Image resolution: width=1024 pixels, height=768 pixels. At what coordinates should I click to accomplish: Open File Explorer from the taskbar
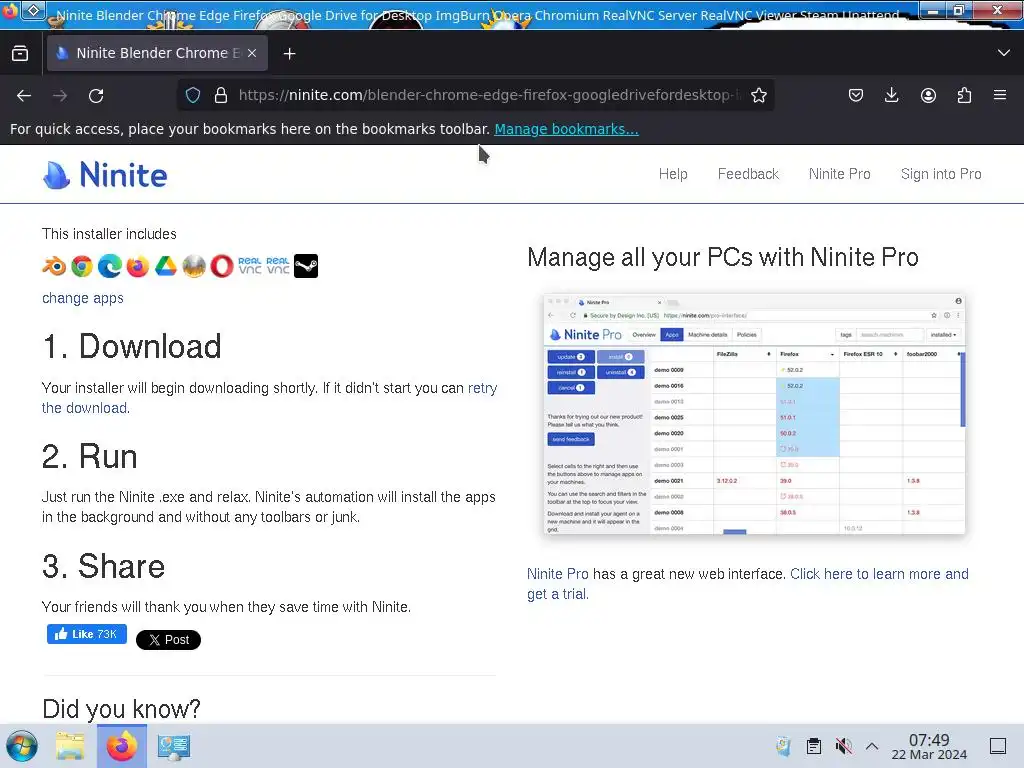[70, 746]
